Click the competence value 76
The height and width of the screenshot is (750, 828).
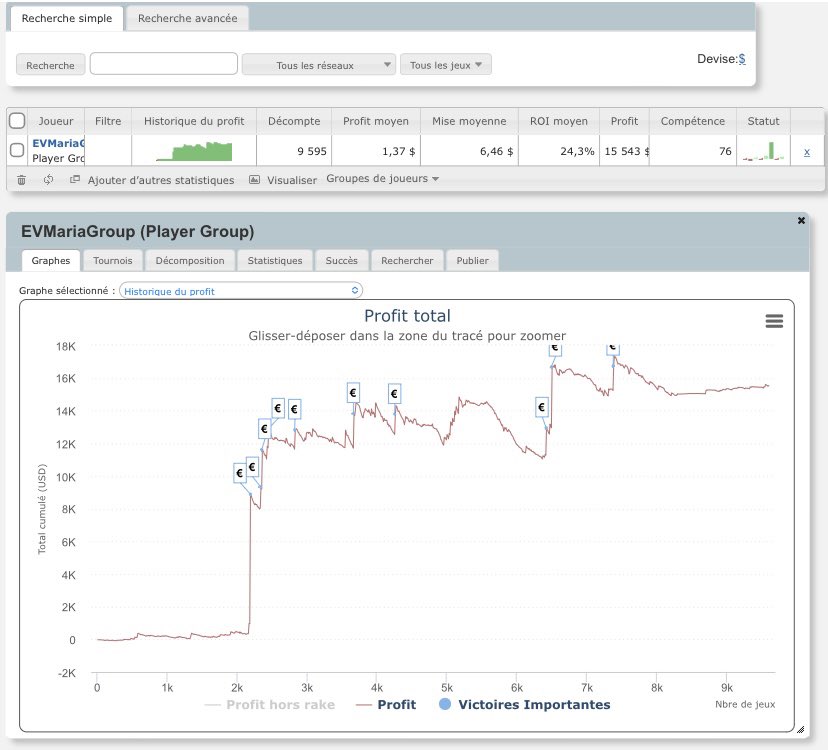726,151
